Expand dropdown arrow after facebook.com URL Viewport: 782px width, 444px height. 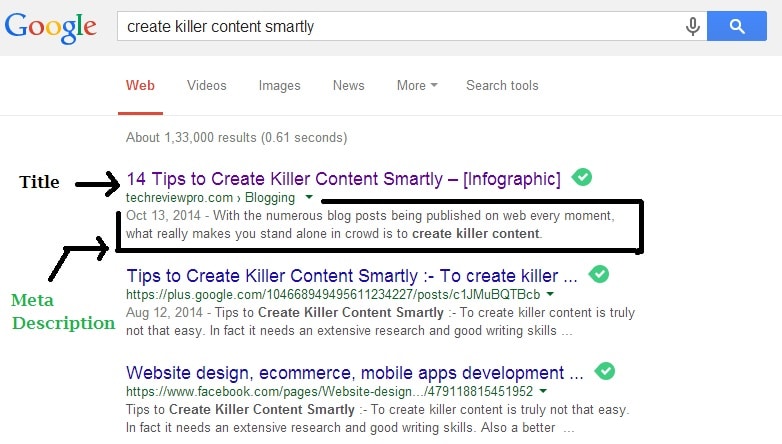pyautogui.click(x=543, y=391)
